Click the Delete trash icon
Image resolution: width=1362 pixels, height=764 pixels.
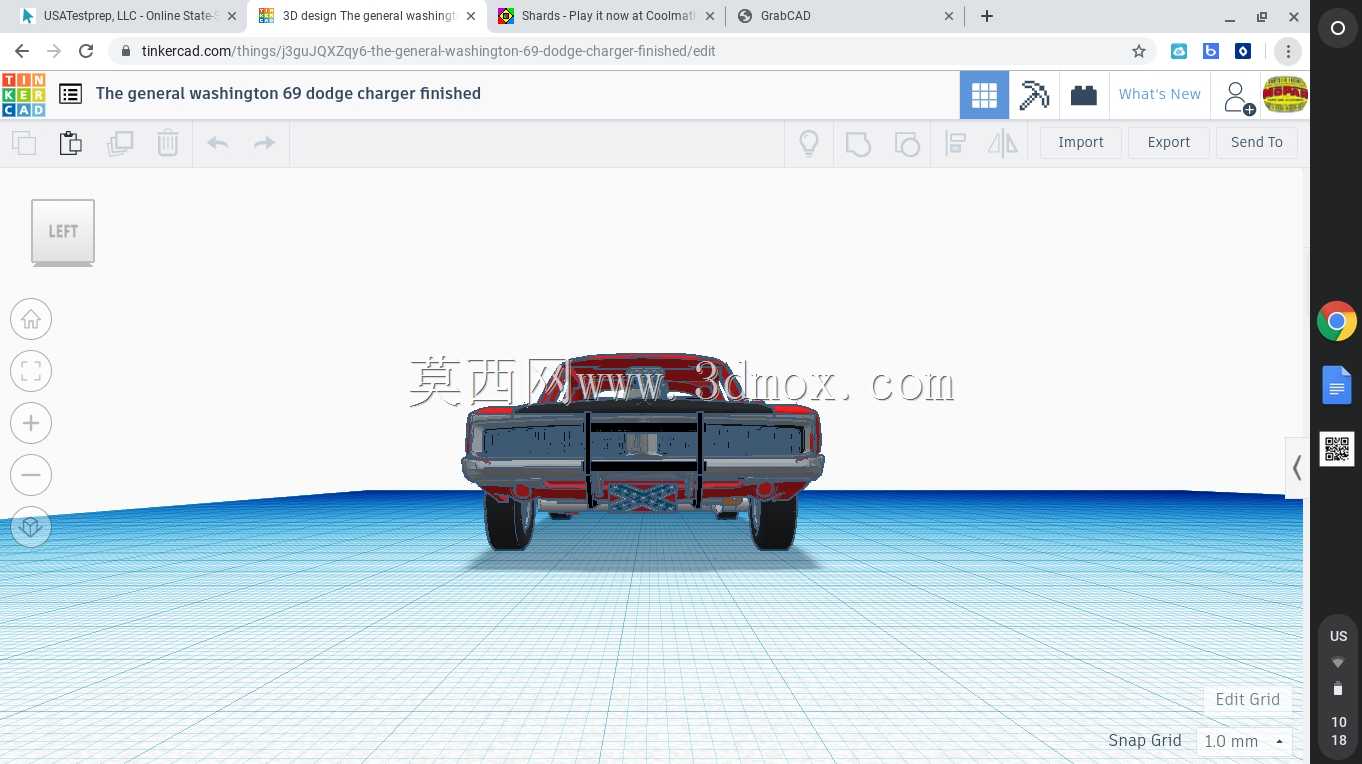[x=167, y=143]
